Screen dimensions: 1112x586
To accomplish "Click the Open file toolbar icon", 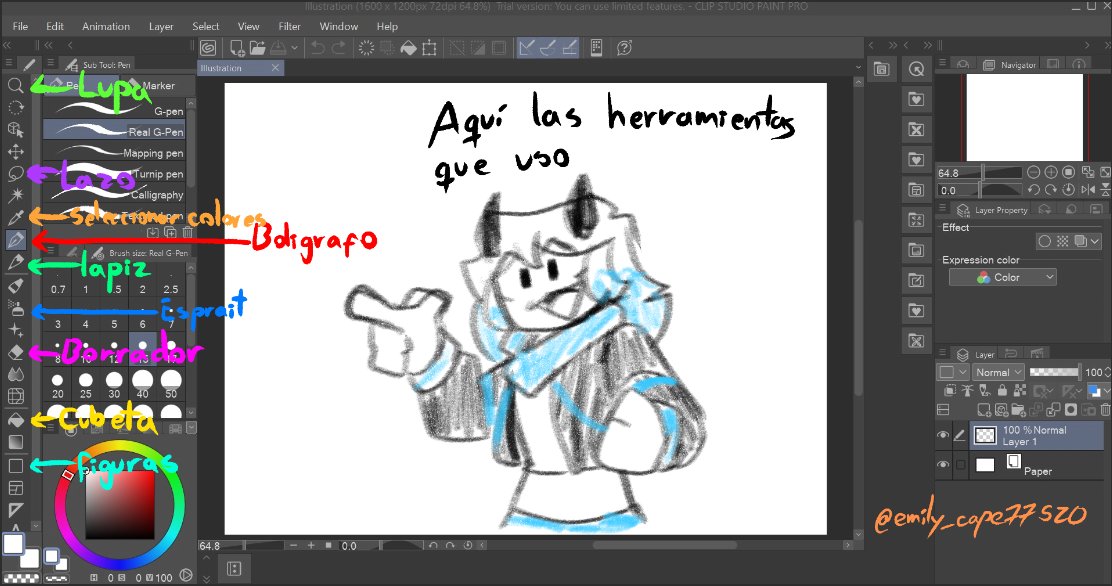I will 257,48.
